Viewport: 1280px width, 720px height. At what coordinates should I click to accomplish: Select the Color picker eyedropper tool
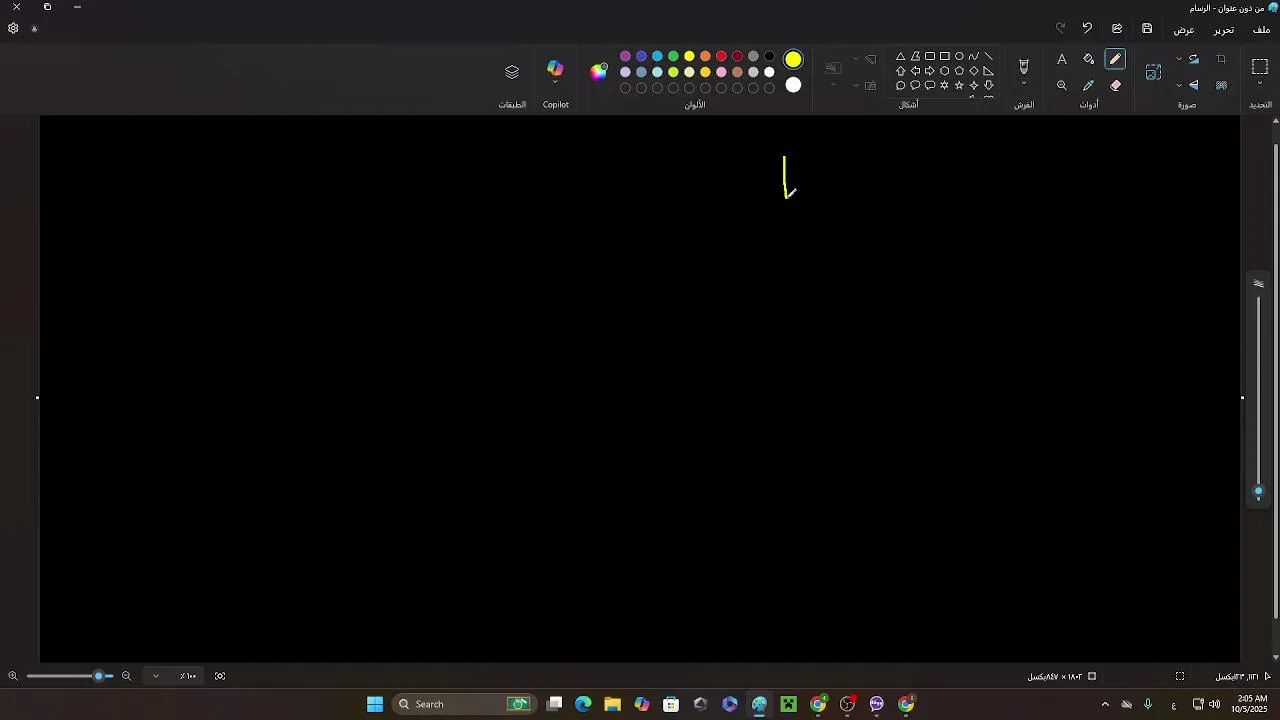[1089, 86]
